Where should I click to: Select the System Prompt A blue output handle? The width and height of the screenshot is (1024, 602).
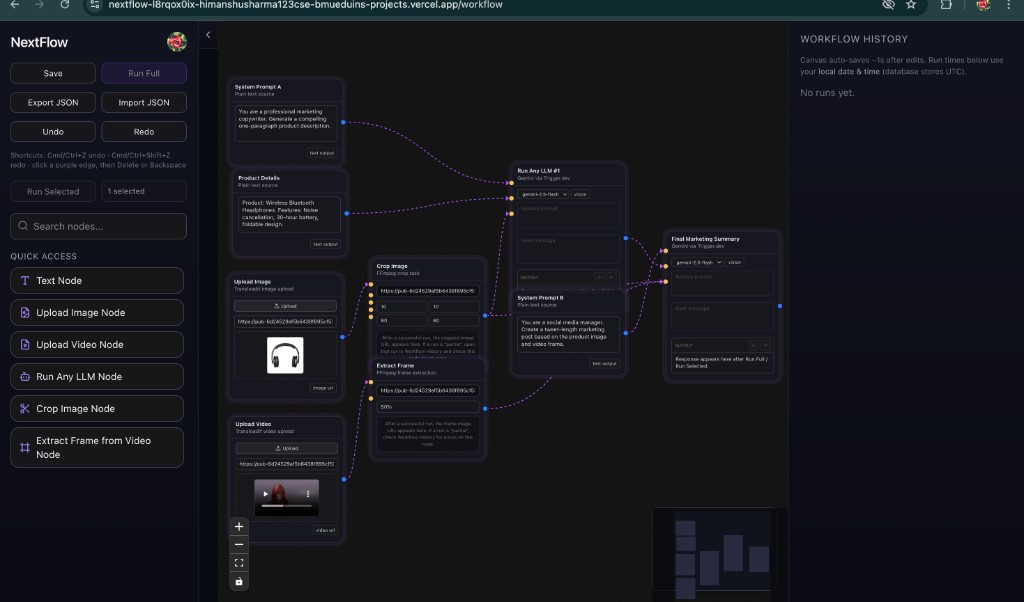(x=344, y=122)
